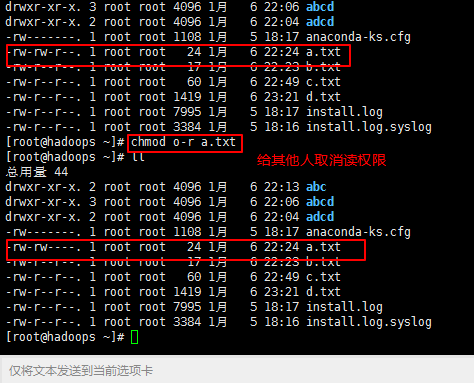The image size is (474, 383).
Task: Click the blue 'abc' directory name
Action: pos(316,187)
